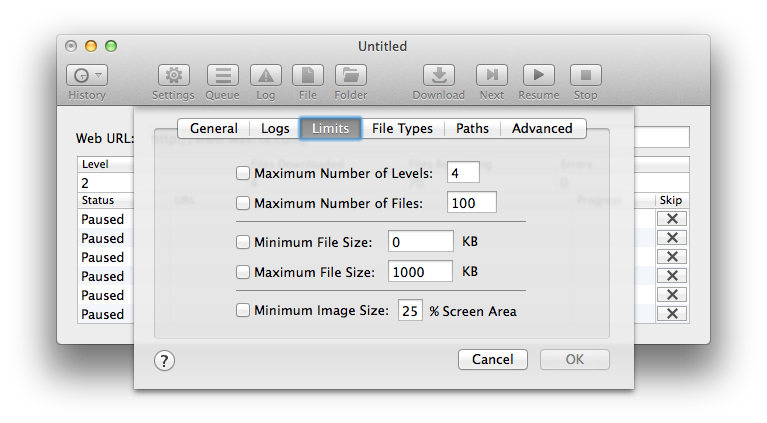This screenshot has width=767, height=423.
Task: Click the Cancel button
Action: pos(492,359)
